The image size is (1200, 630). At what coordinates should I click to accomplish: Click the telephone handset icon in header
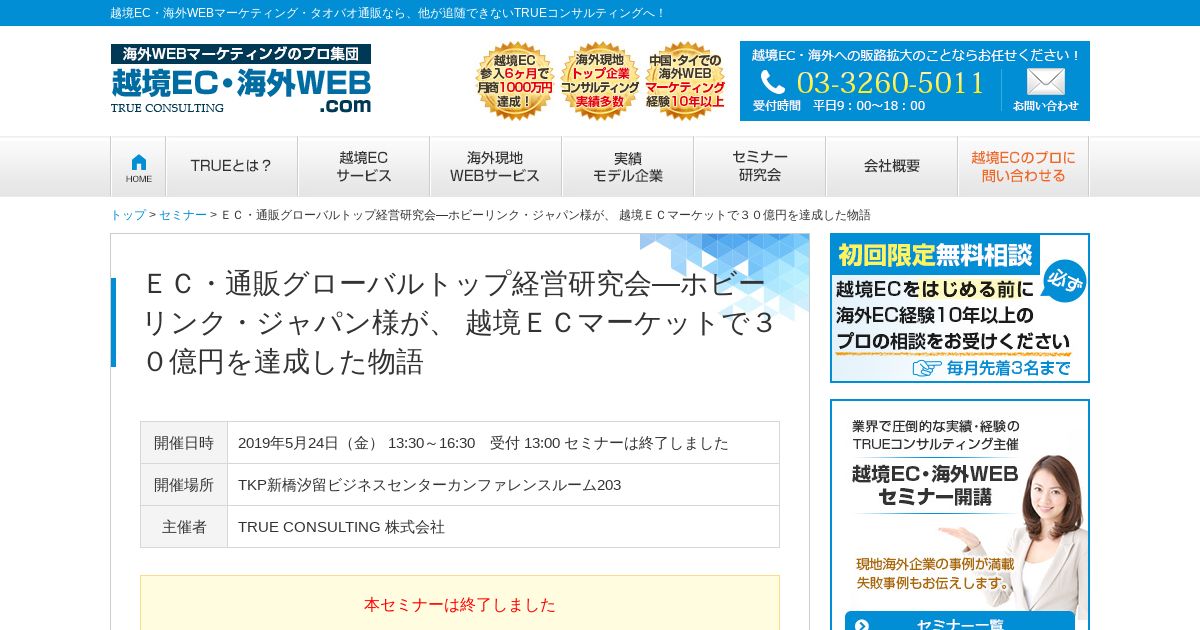[x=772, y=82]
